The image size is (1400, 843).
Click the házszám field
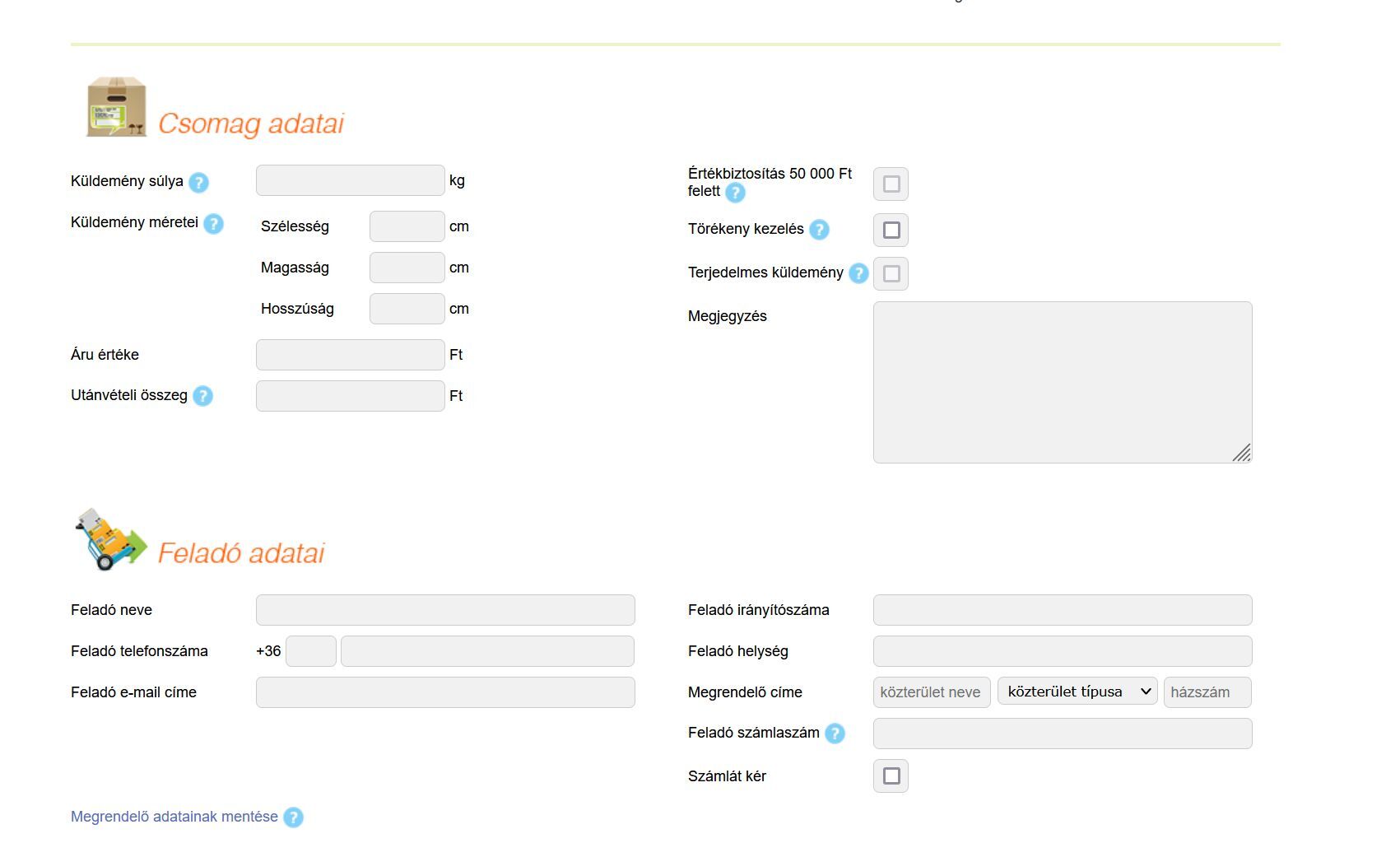click(x=1207, y=692)
